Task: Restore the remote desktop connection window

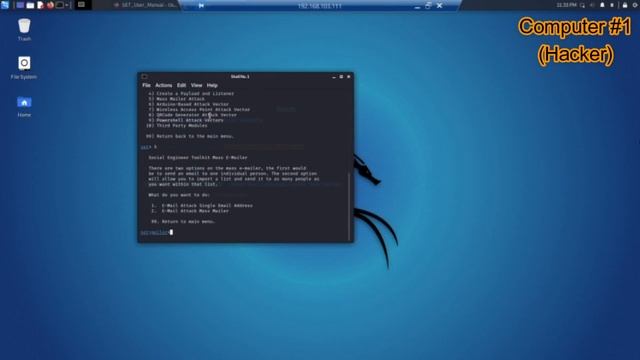Action: [x=428, y=6]
